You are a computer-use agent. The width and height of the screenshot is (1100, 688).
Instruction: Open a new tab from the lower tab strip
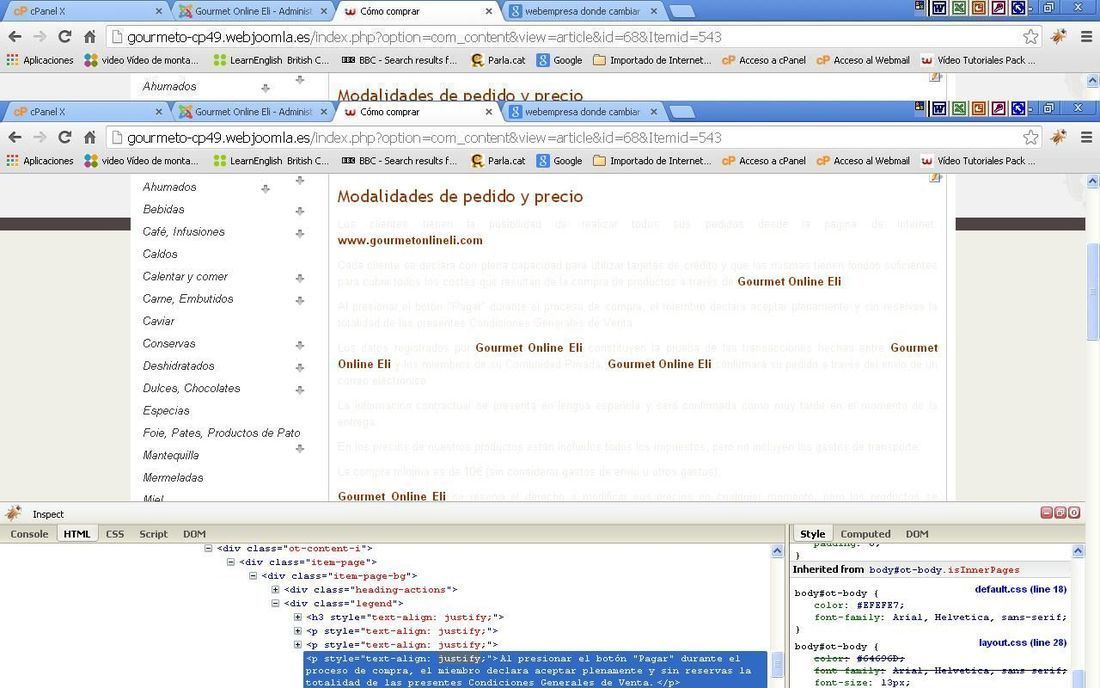coord(682,112)
